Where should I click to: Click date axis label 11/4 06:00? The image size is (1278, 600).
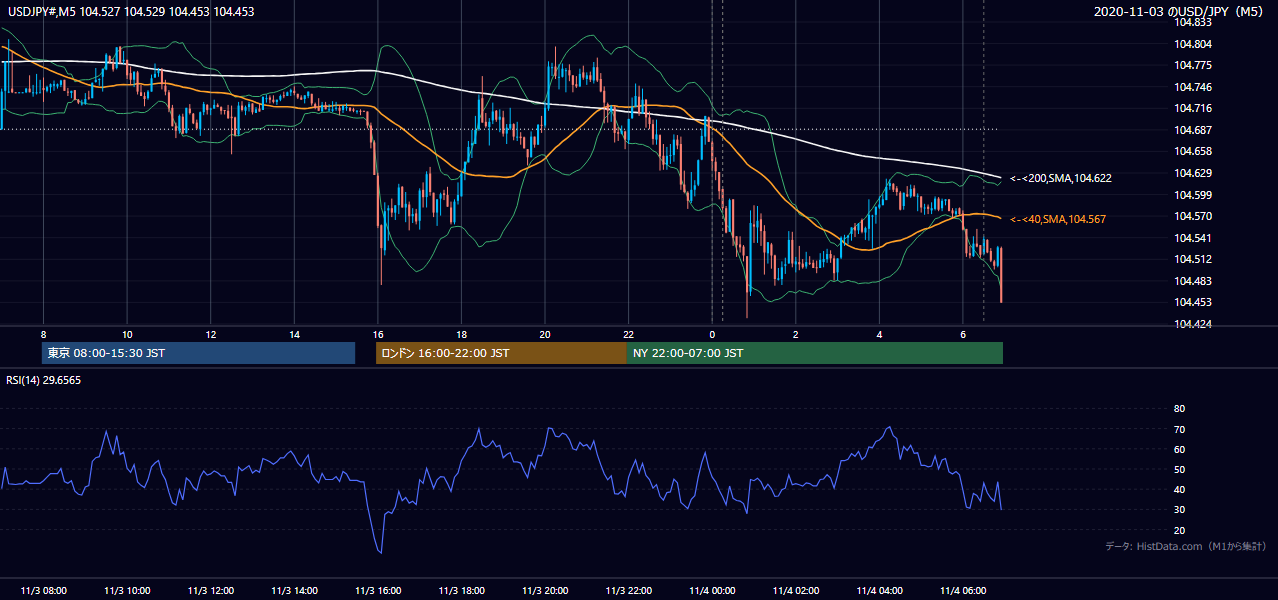coord(962,591)
